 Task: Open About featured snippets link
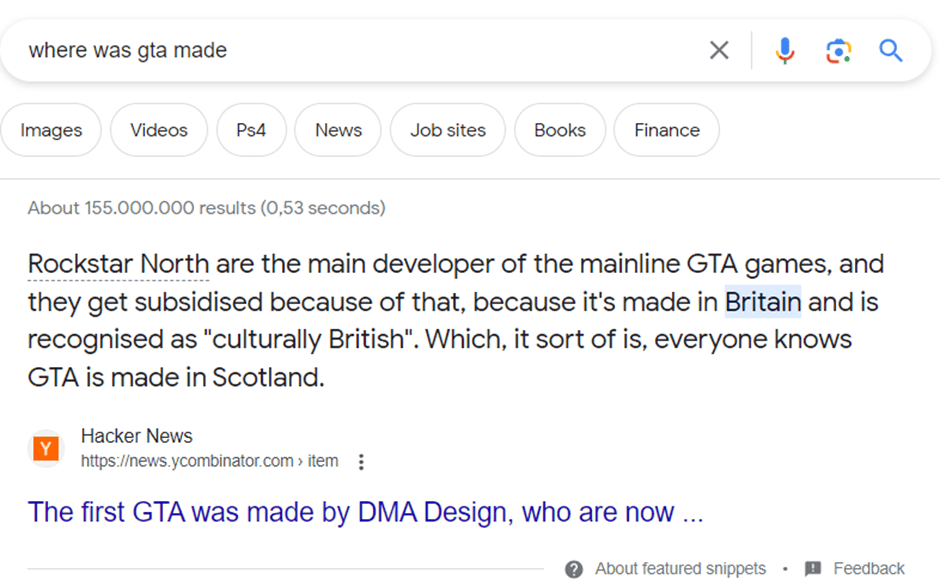point(680,569)
